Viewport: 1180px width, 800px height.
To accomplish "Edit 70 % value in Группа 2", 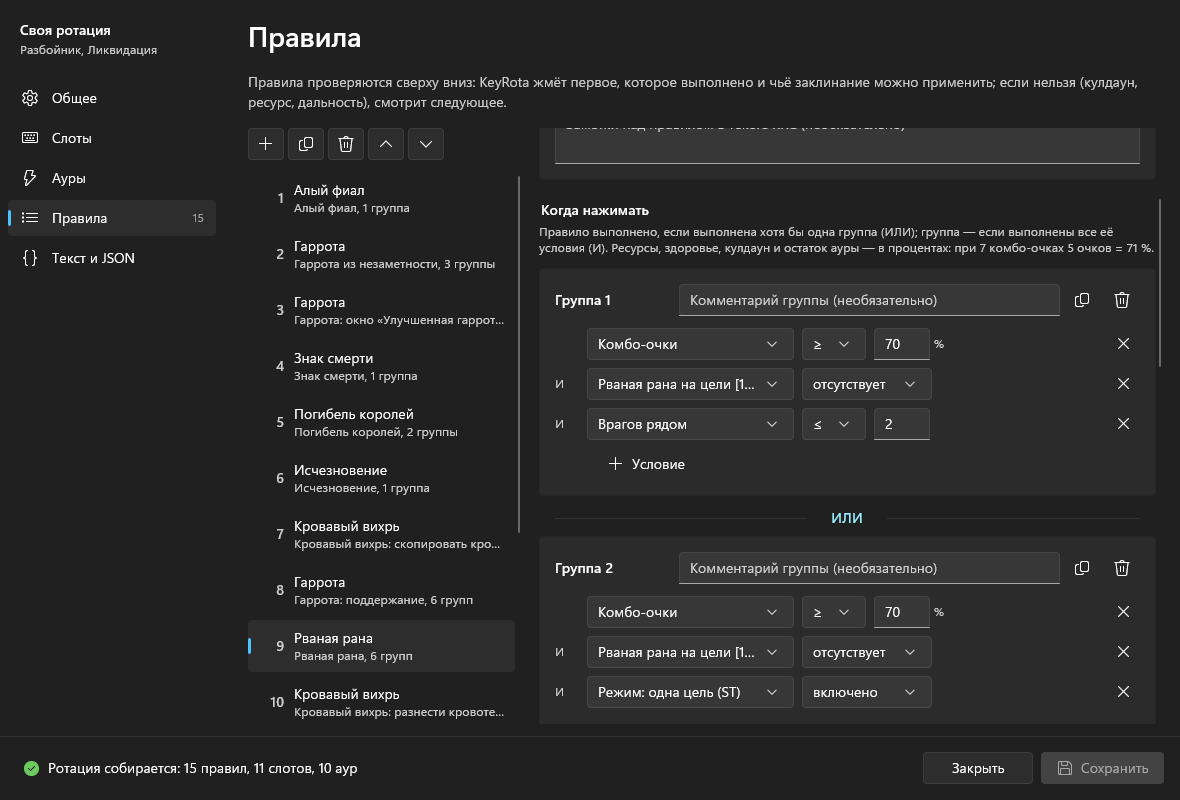I will click(x=902, y=612).
